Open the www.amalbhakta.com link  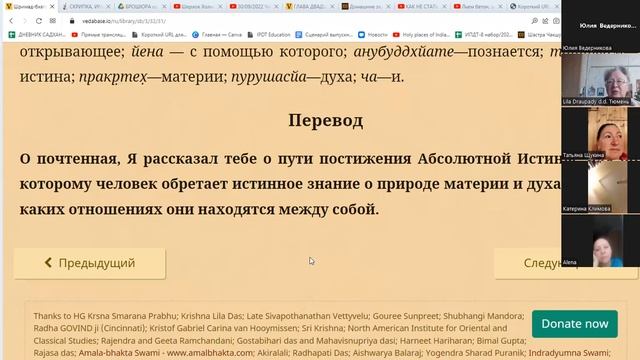(210, 353)
